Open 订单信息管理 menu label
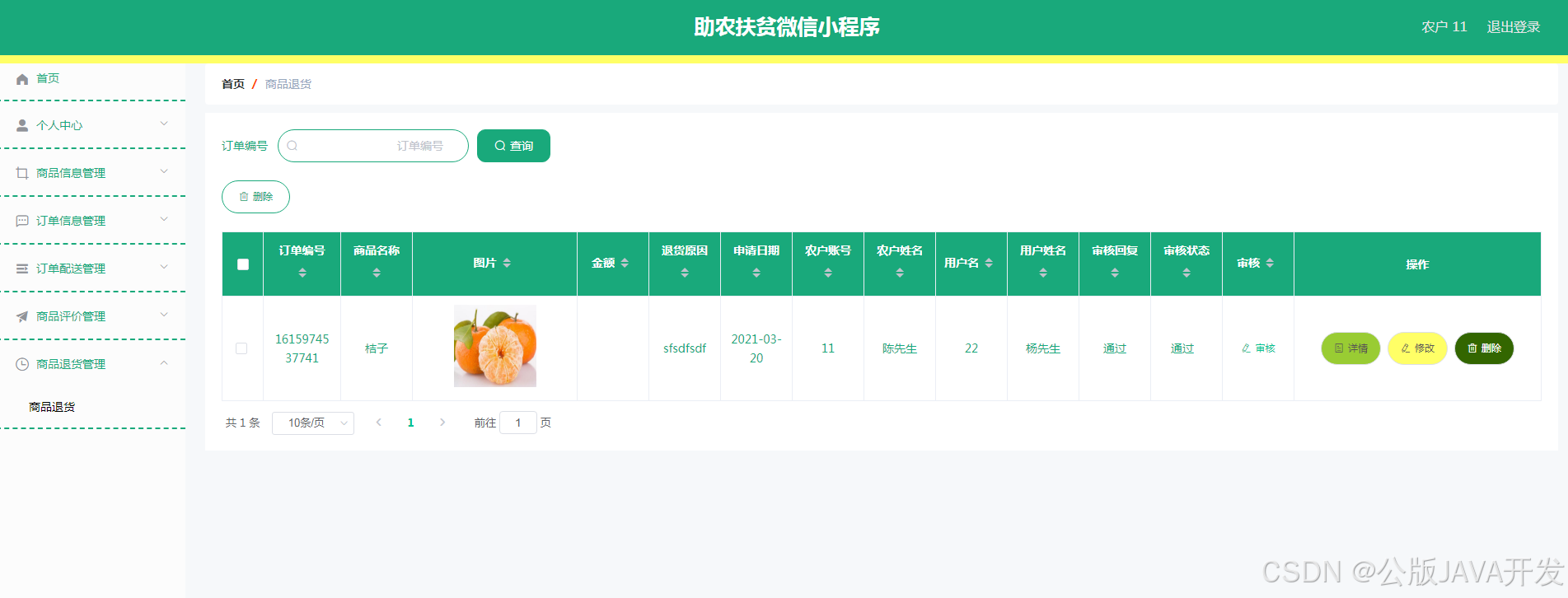 point(71,221)
